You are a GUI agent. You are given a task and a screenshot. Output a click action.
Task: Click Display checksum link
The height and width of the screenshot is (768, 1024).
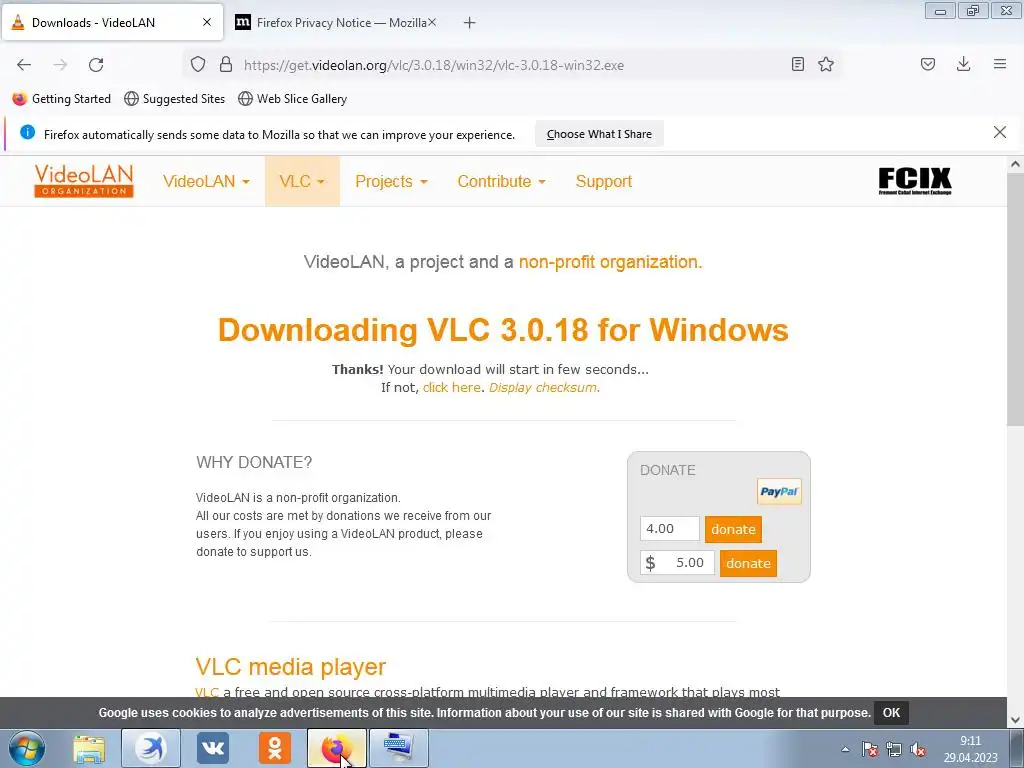(543, 387)
